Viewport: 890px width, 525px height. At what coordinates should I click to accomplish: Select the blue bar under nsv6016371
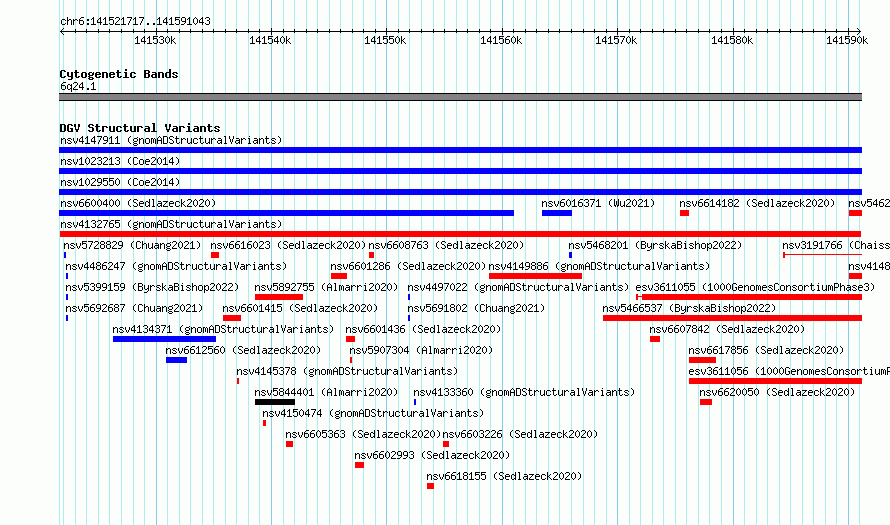[557, 213]
